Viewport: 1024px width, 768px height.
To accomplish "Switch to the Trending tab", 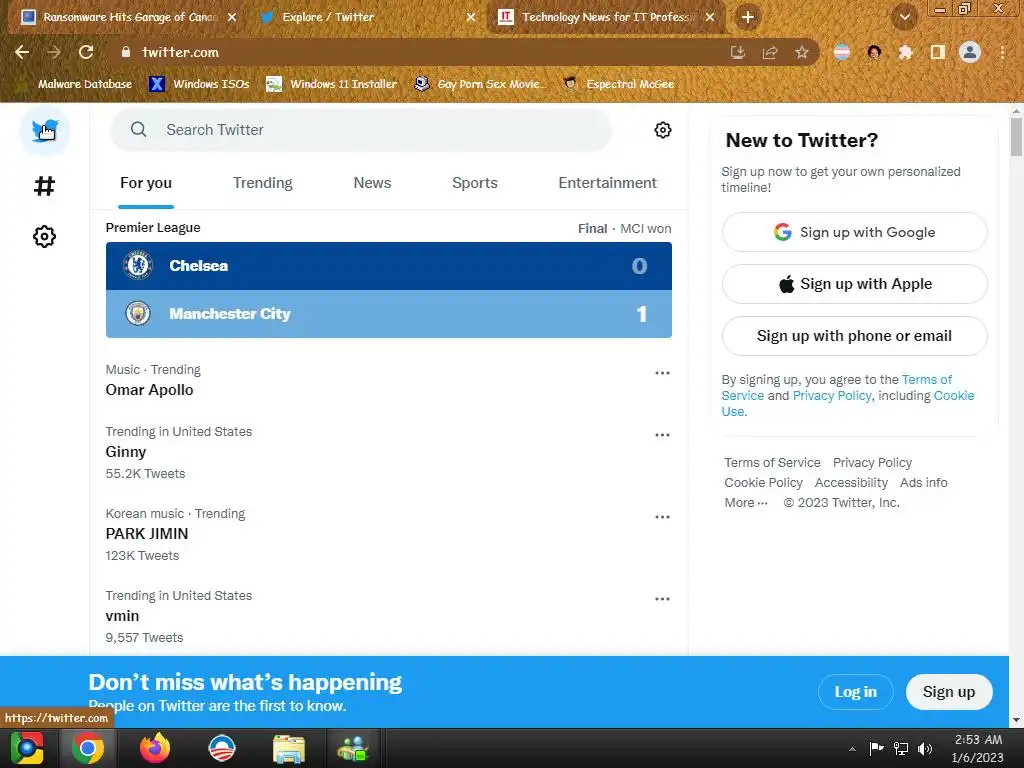I will pos(263,183).
